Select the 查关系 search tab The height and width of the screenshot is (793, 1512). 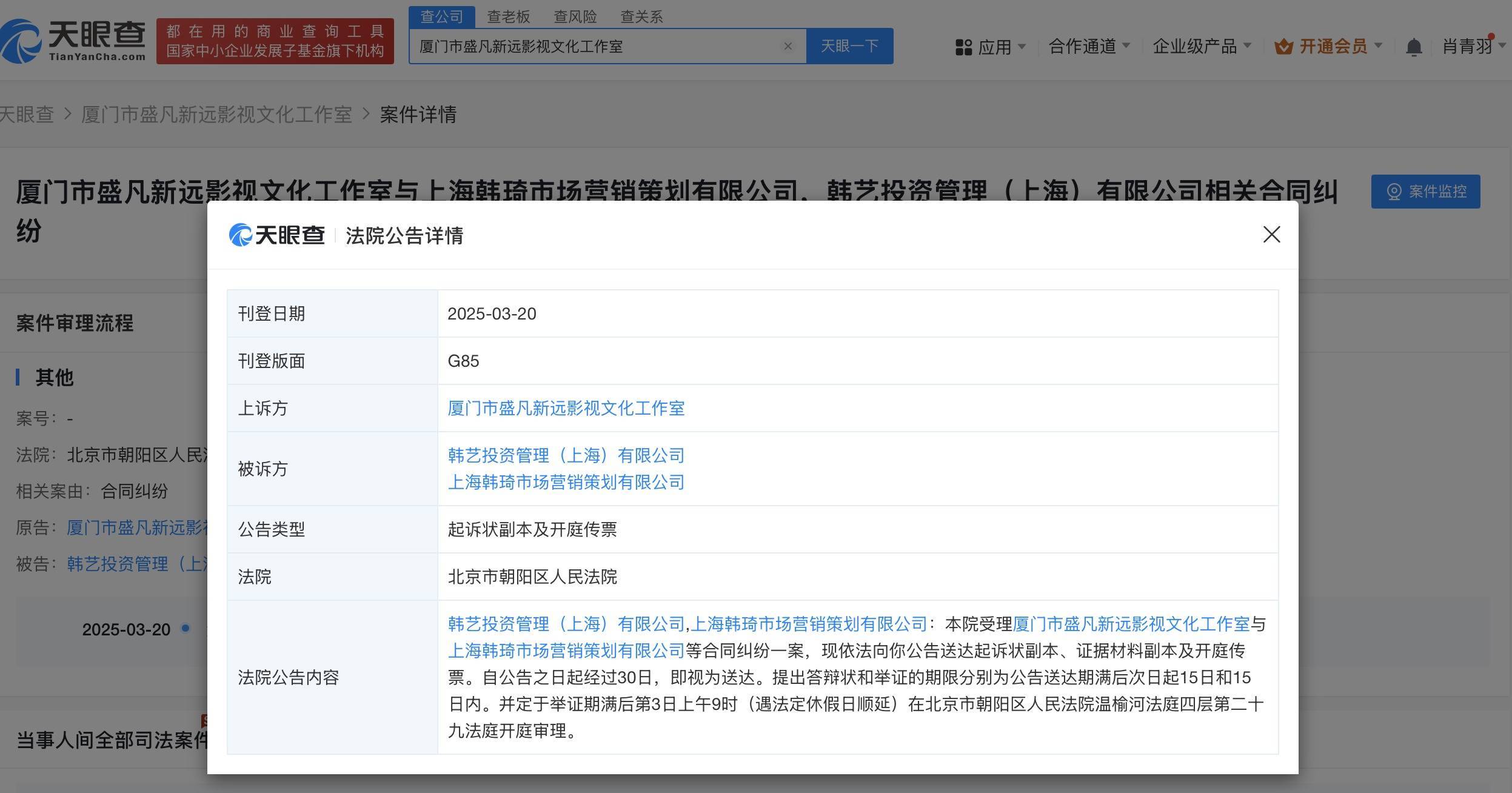[x=641, y=16]
